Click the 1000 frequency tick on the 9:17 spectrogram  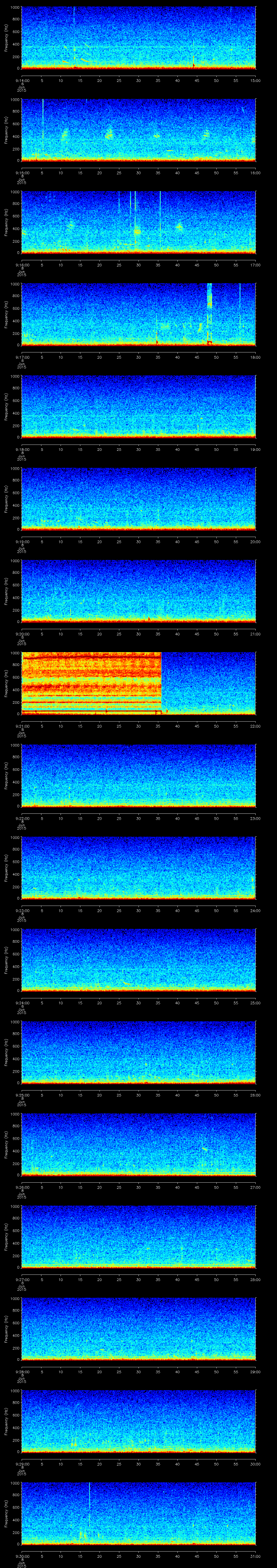click(15, 284)
